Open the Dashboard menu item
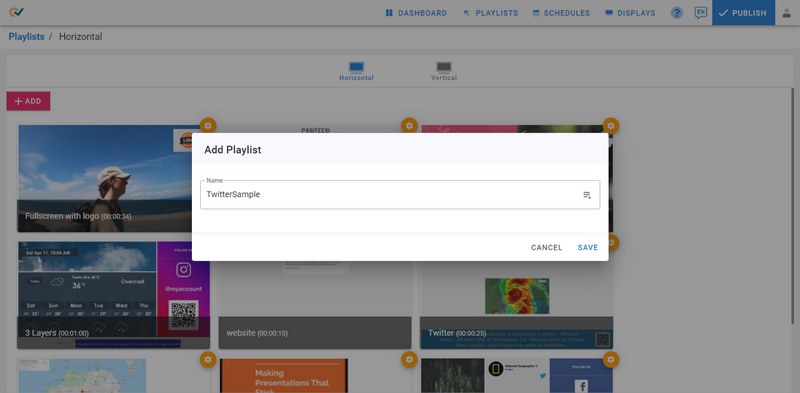This screenshot has height=393, width=800. 416,13
